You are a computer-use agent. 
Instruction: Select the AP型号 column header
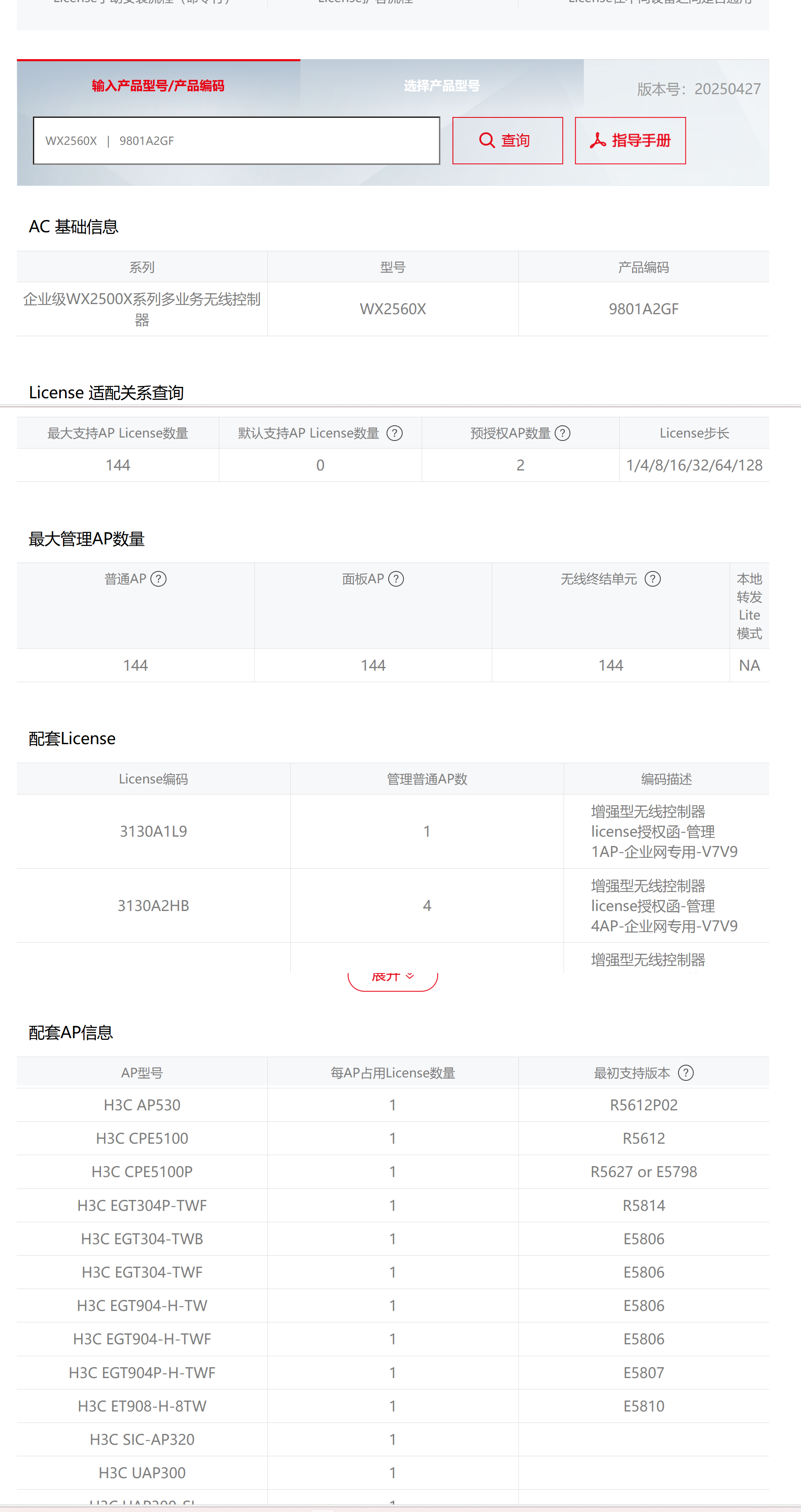tap(142, 1074)
